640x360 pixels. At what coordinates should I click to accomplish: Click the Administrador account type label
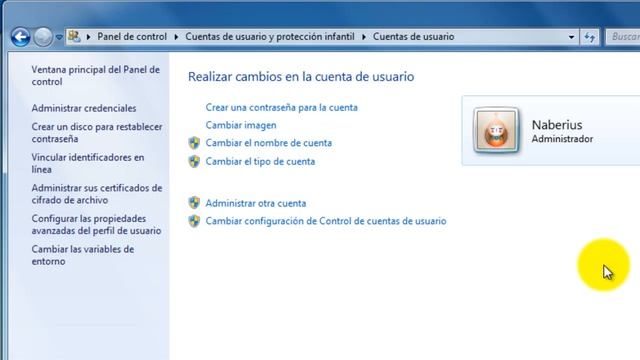tap(562, 139)
